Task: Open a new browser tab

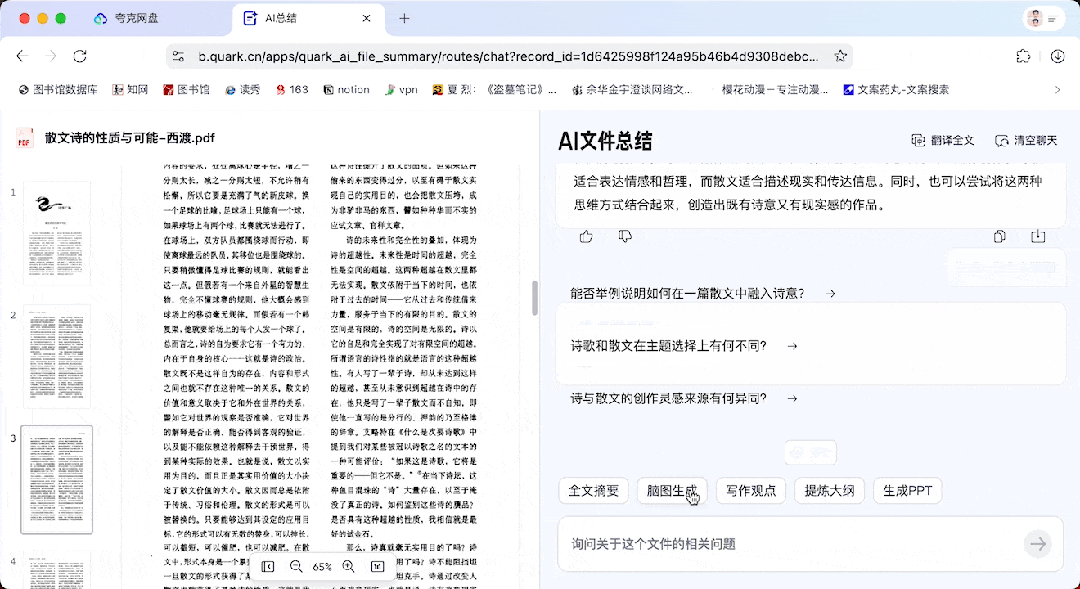Action: 404,18
